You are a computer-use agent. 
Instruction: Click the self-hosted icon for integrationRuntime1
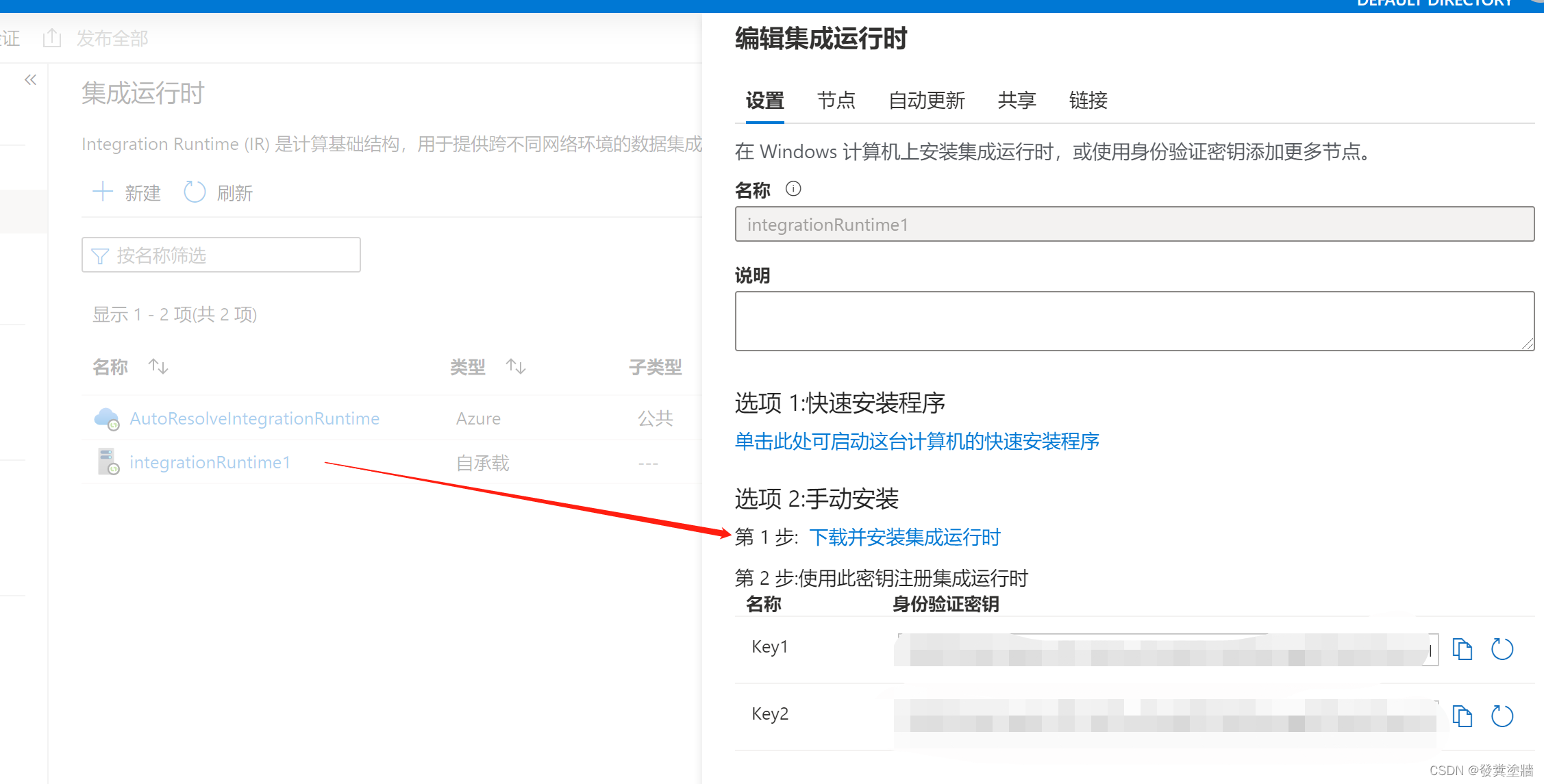tap(107, 461)
